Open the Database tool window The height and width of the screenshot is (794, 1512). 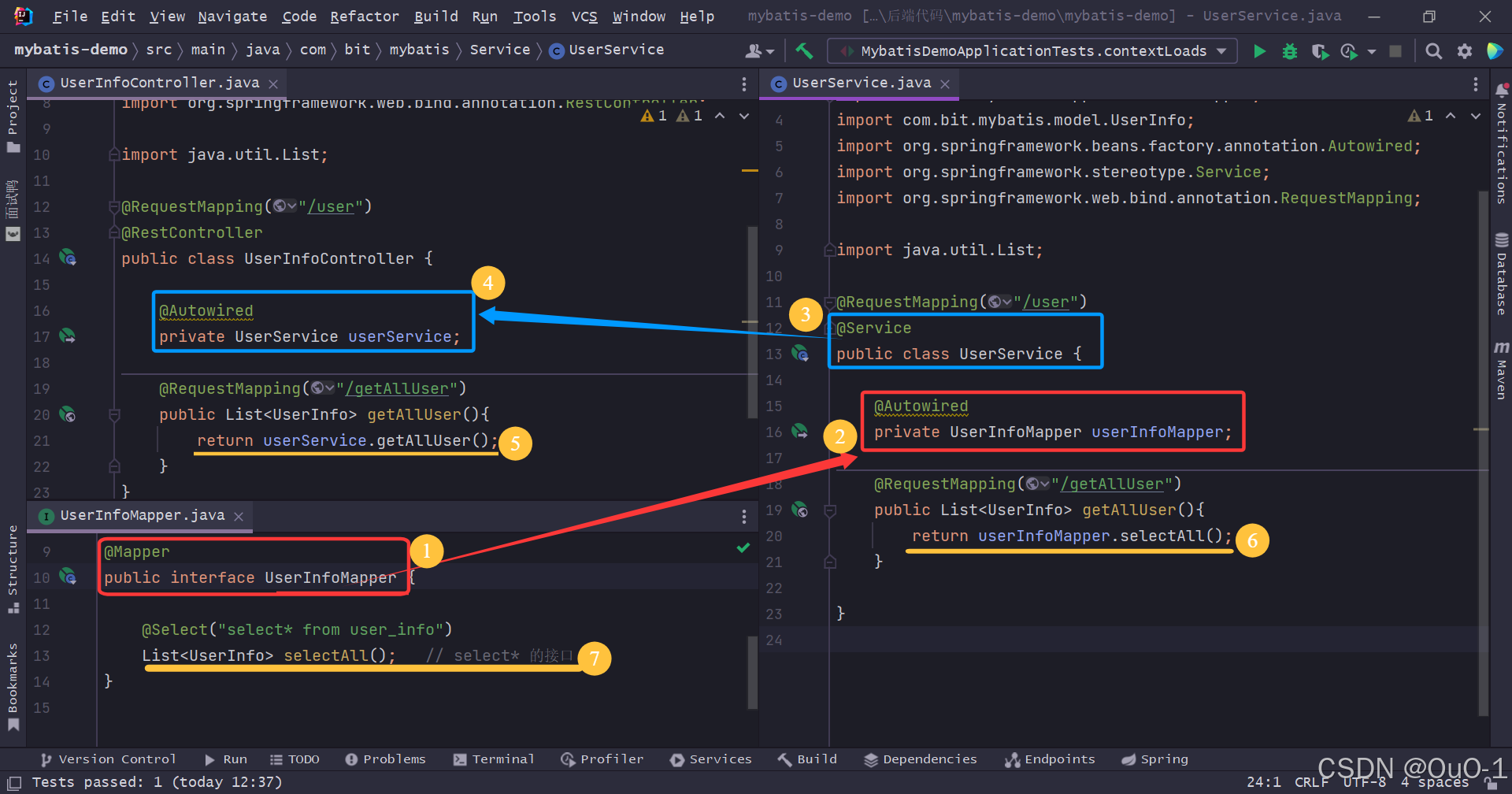(1501, 275)
